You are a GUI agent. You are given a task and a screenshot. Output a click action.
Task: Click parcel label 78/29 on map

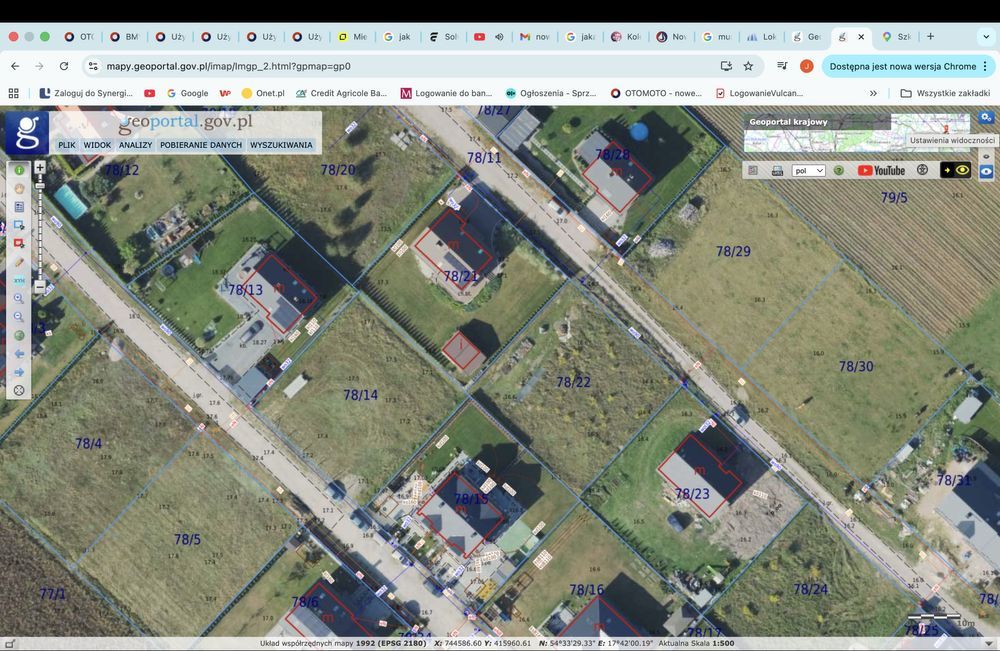[733, 251]
